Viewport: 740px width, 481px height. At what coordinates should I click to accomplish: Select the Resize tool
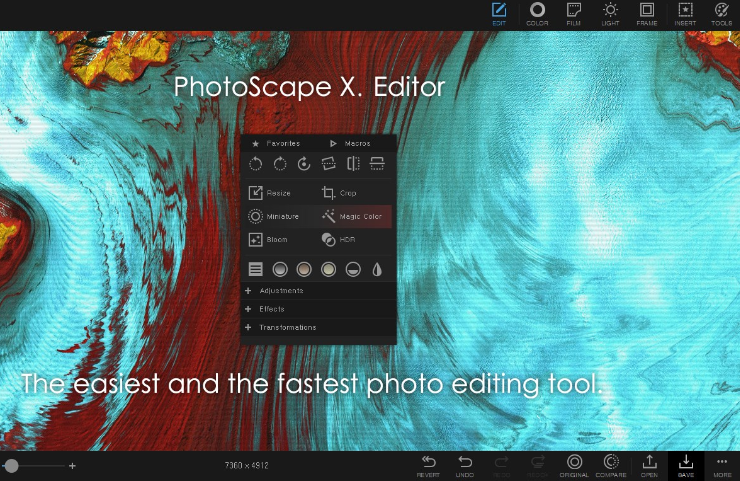[x=269, y=193]
